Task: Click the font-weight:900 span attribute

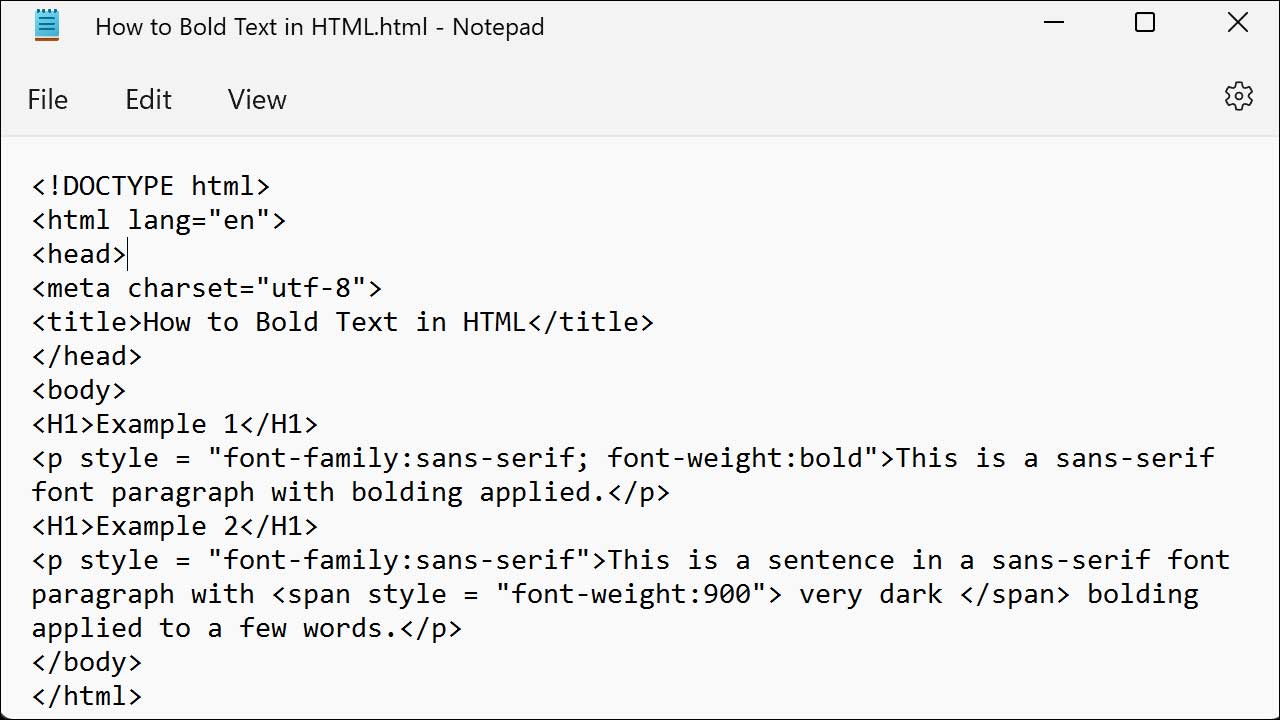Action: 631,594
